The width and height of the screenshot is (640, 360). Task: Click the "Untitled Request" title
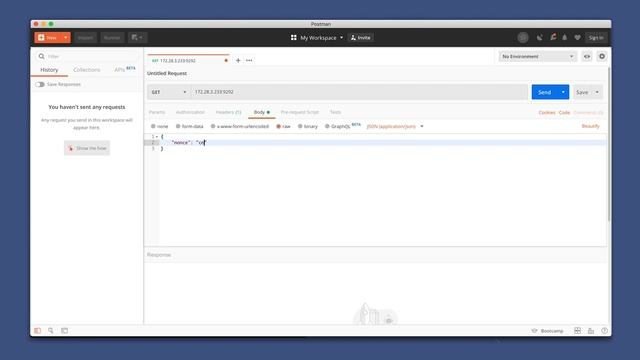tap(167, 73)
